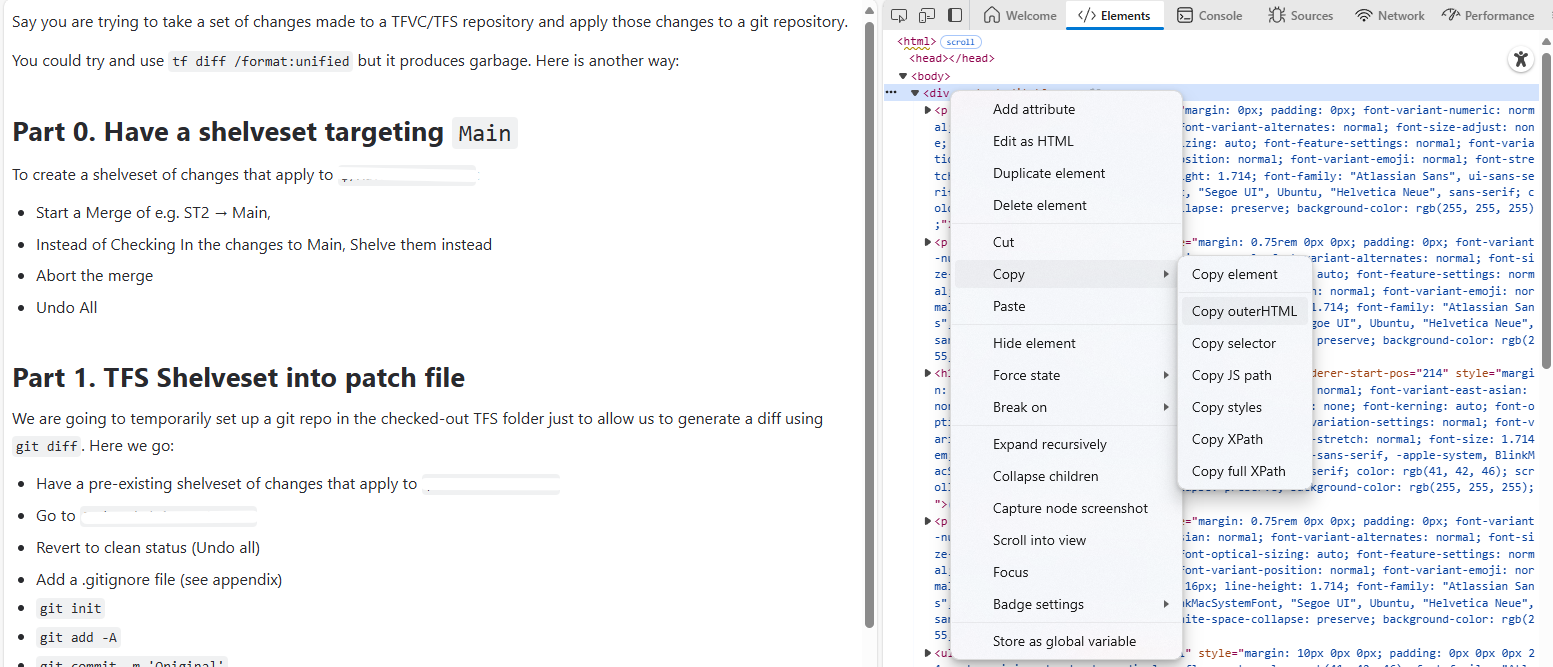Open the Force state submenu
This screenshot has height=667, width=1553.
click(1026, 374)
